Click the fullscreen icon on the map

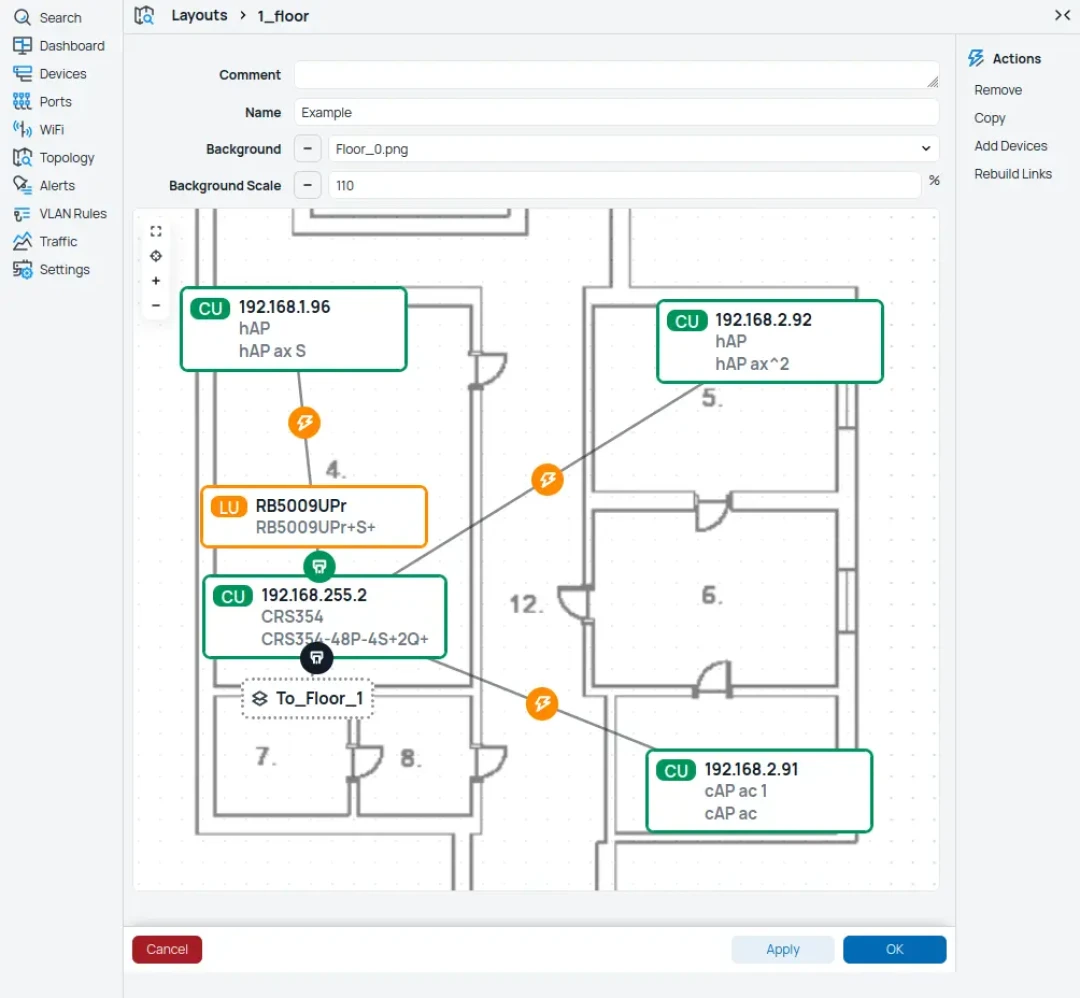(x=156, y=231)
